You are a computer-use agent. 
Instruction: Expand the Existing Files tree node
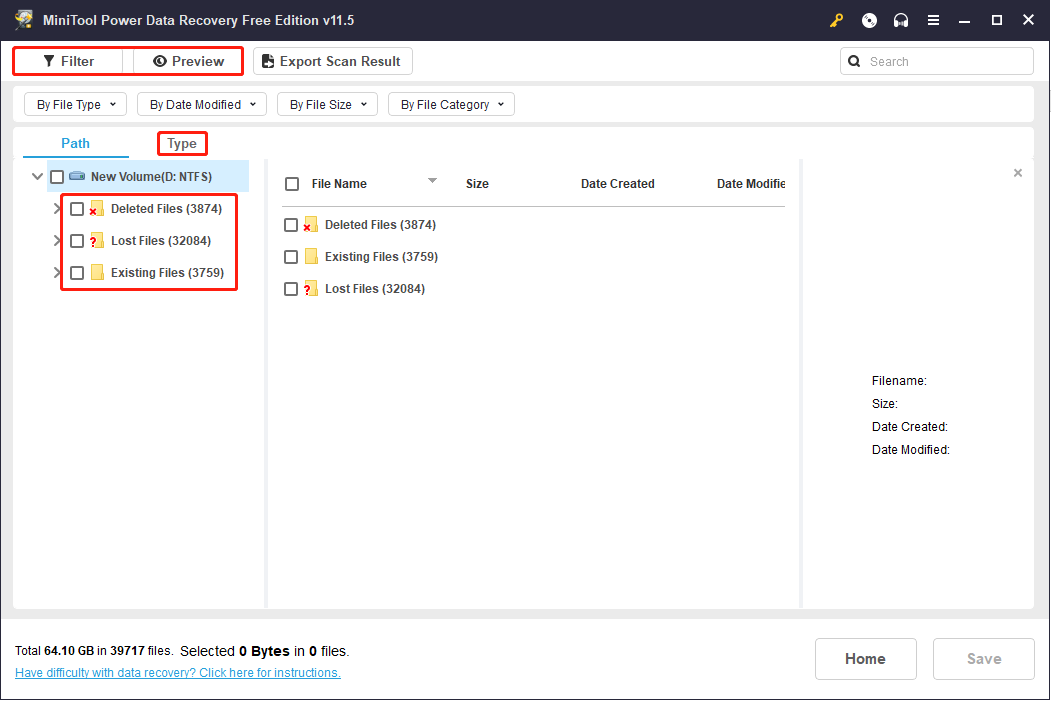[x=57, y=272]
